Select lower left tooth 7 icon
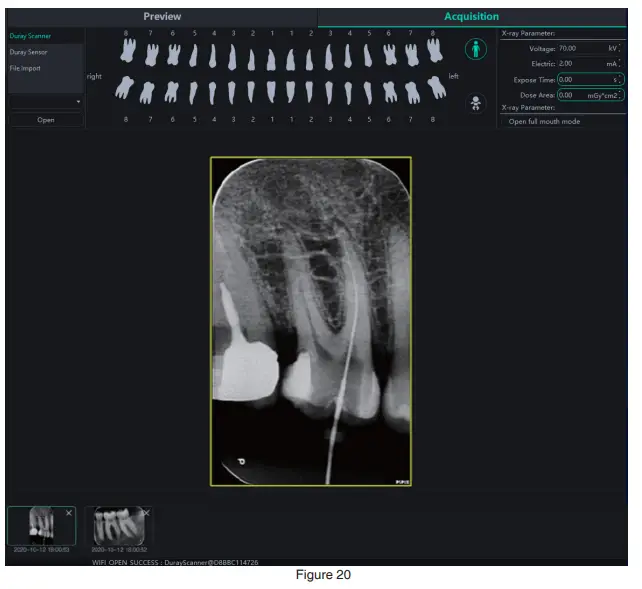Screen dimensions: 642x589 coord(412,93)
